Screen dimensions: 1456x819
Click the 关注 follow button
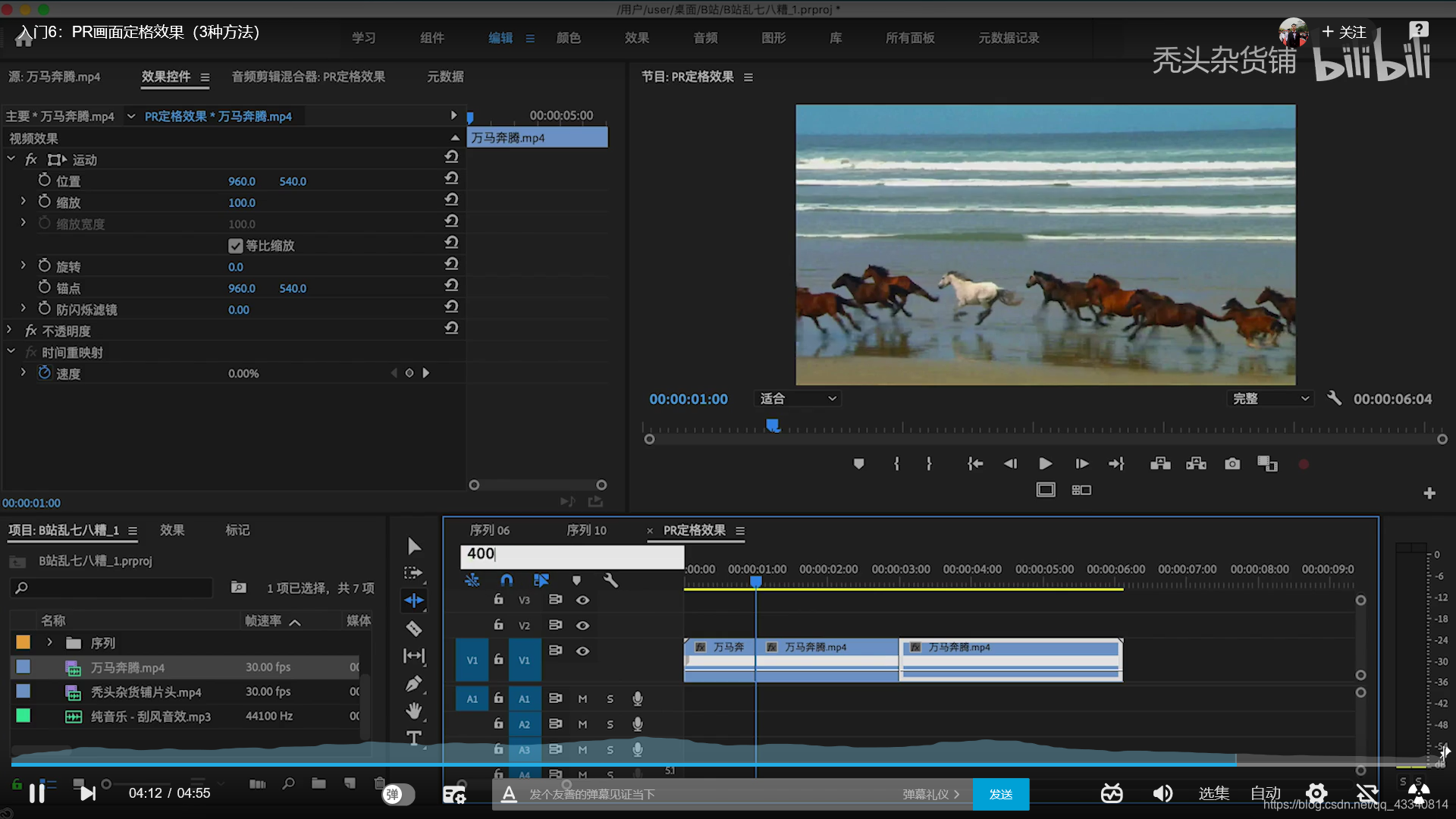(1344, 32)
